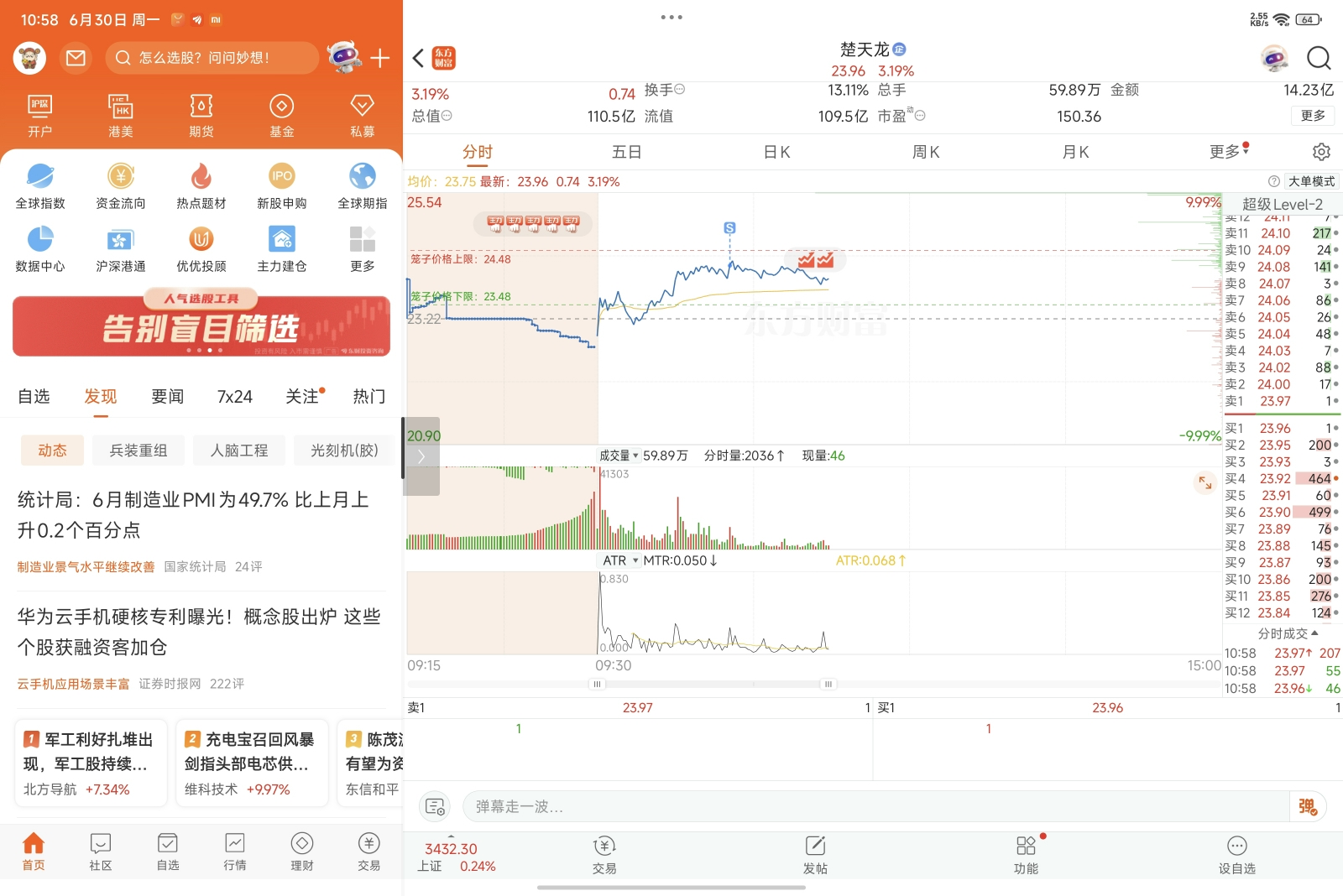This screenshot has height=896, width=1343.
Task: Open 开户 account opening icon
Action: (39, 116)
